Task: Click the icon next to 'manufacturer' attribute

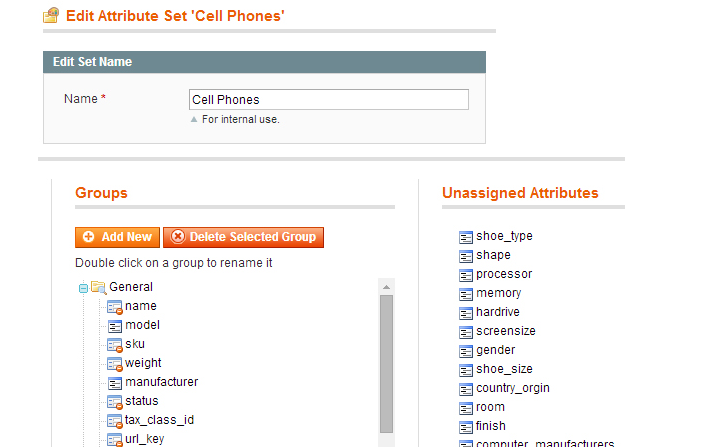Action: 115,383
